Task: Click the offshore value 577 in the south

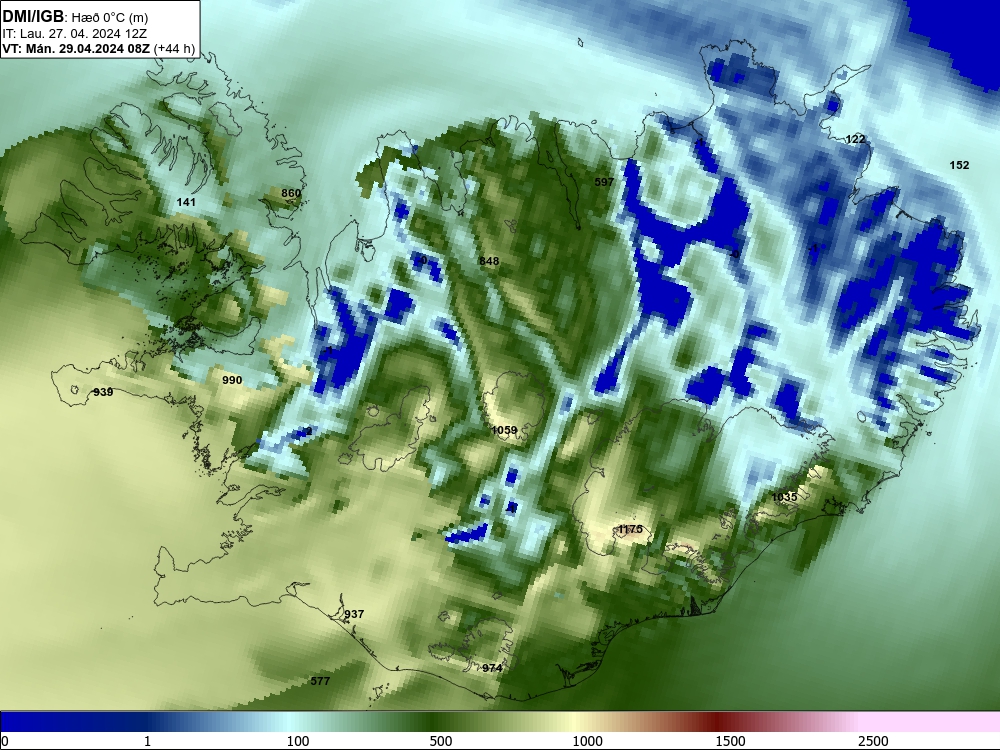Action: (x=320, y=681)
